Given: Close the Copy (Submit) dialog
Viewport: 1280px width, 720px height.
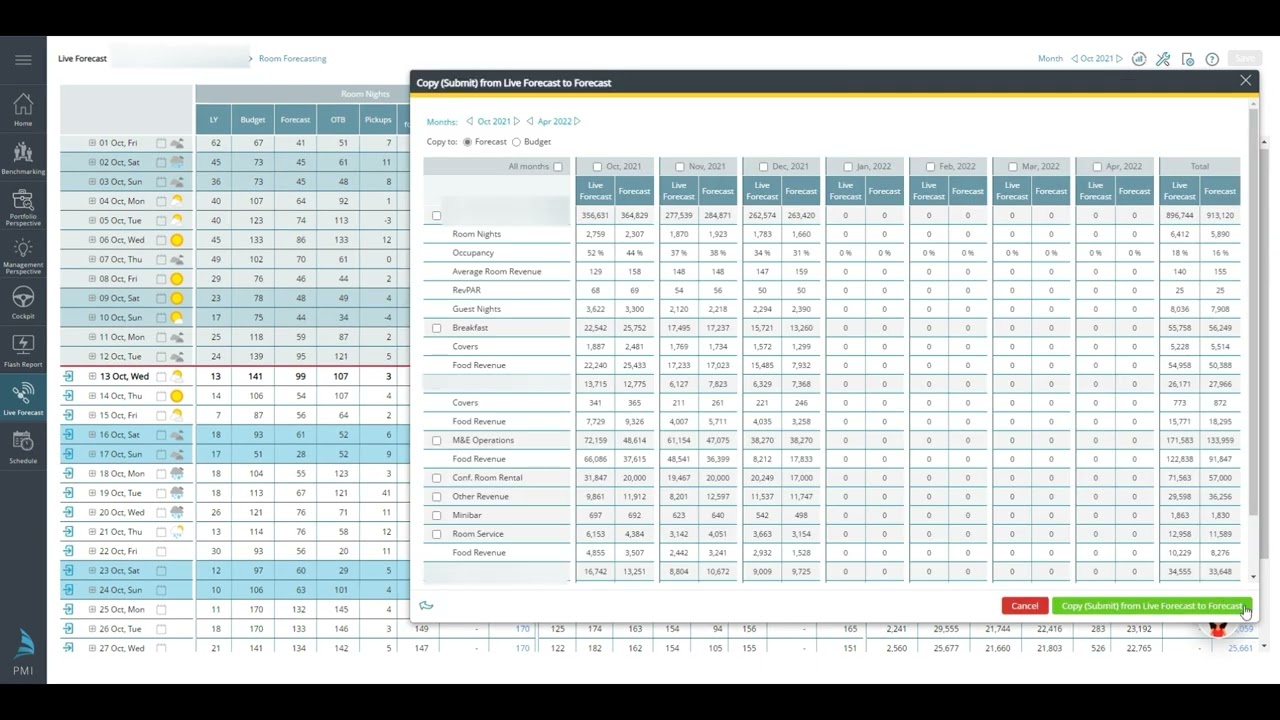Looking at the screenshot, I should click(1245, 81).
